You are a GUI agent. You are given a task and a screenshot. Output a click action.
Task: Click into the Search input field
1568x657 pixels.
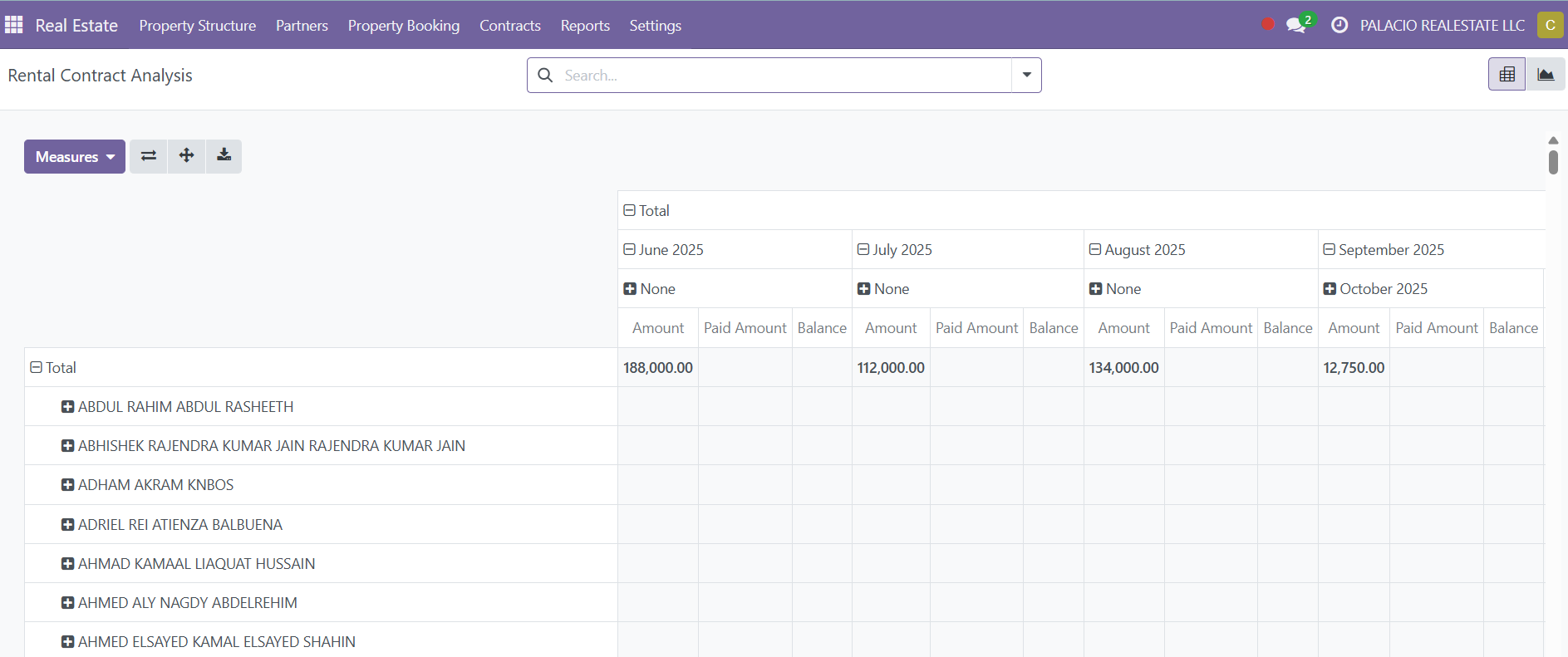(x=785, y=75)
